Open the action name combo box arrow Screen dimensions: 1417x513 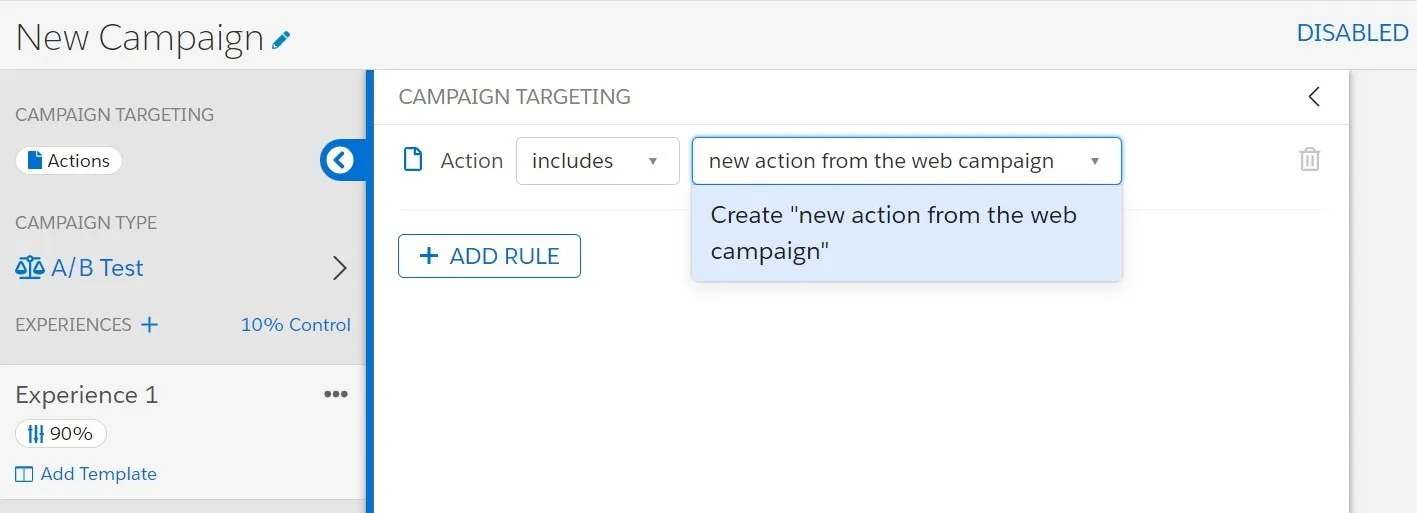click(1095, 161)
